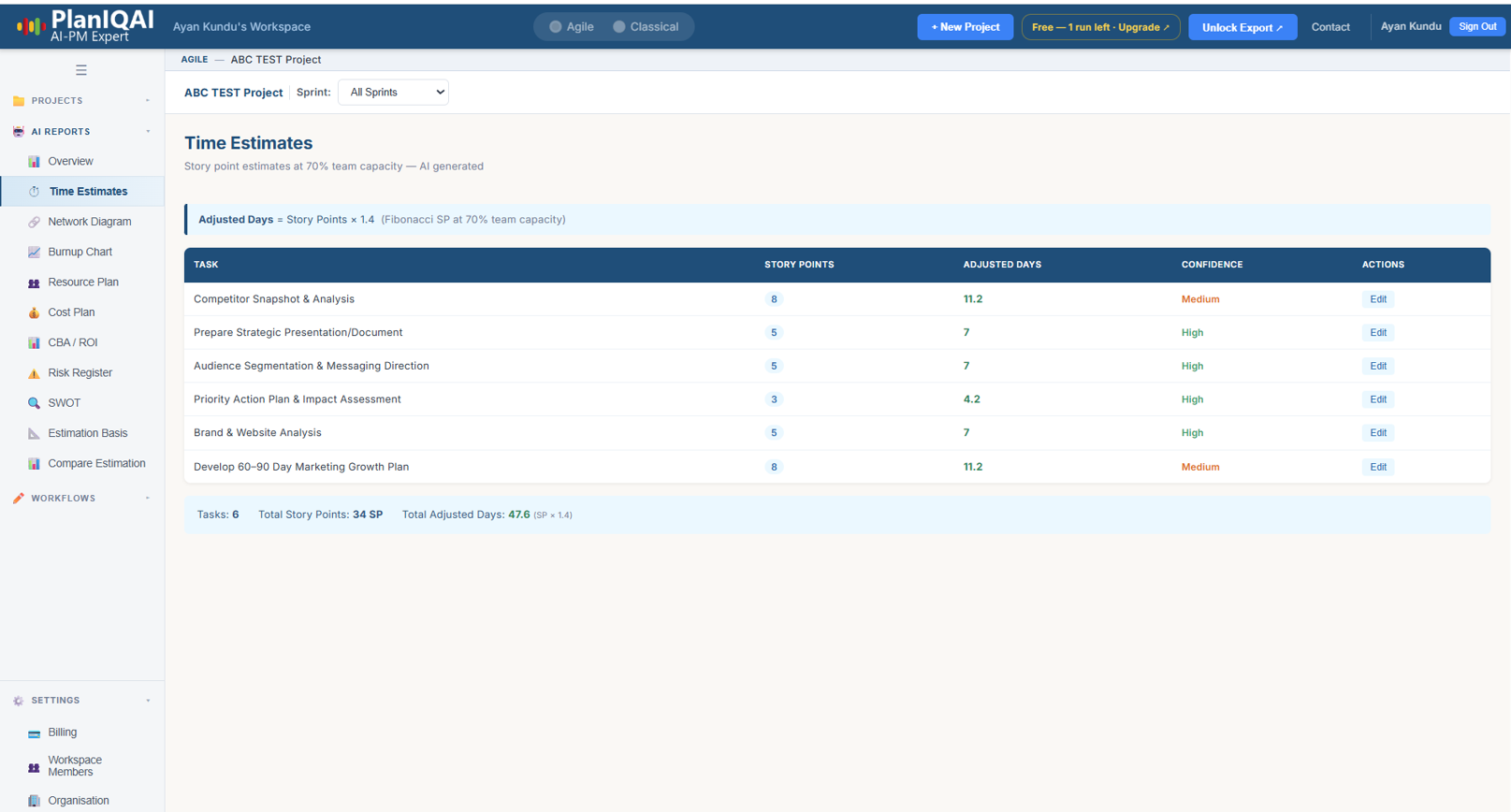
Task: Click the Unlock Export button
Action: coord(1242,27)
